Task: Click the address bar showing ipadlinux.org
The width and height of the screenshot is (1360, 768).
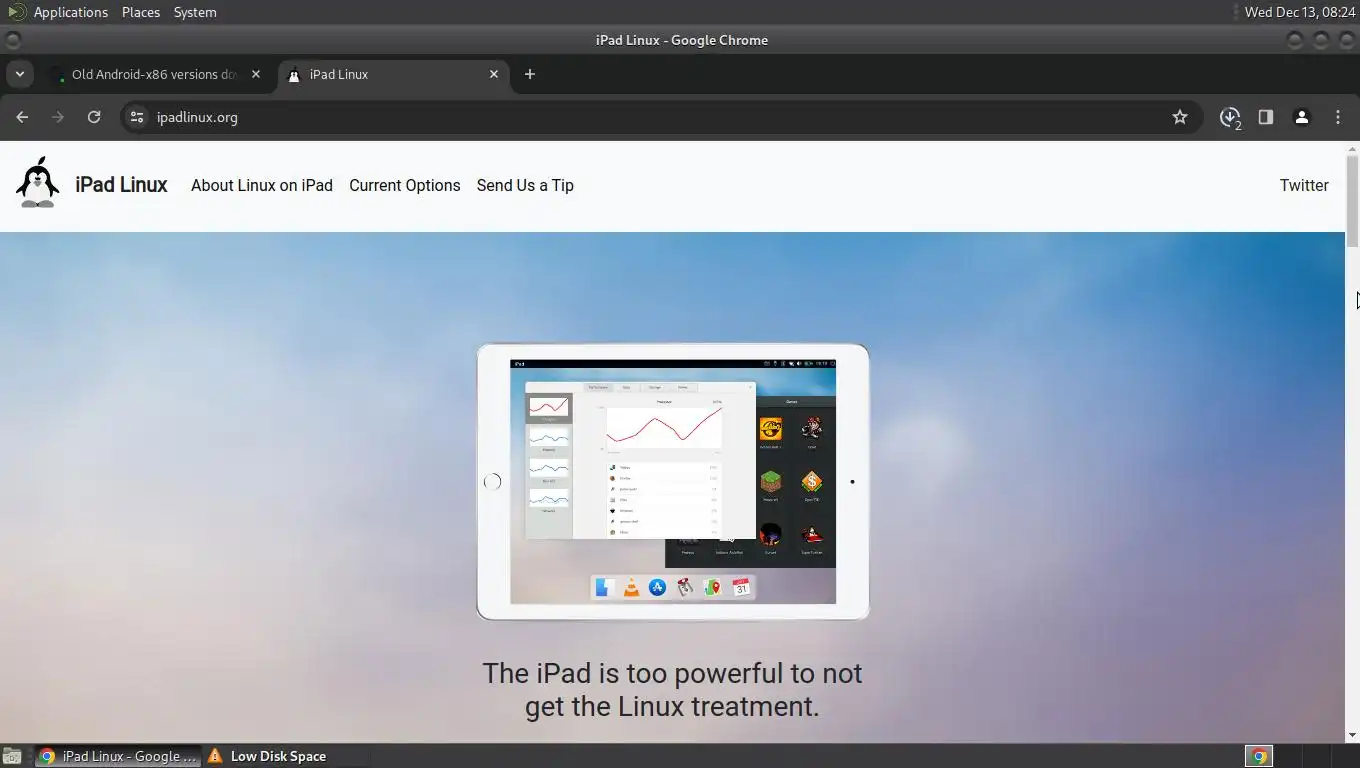Action: tap(660, 117)
